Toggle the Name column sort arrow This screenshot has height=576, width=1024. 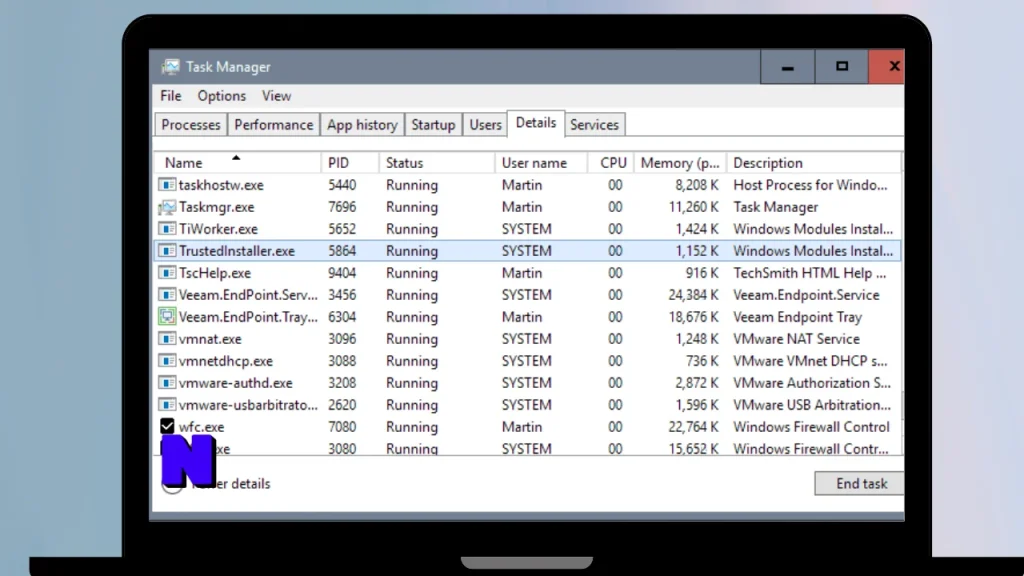(x=236, y=157)
